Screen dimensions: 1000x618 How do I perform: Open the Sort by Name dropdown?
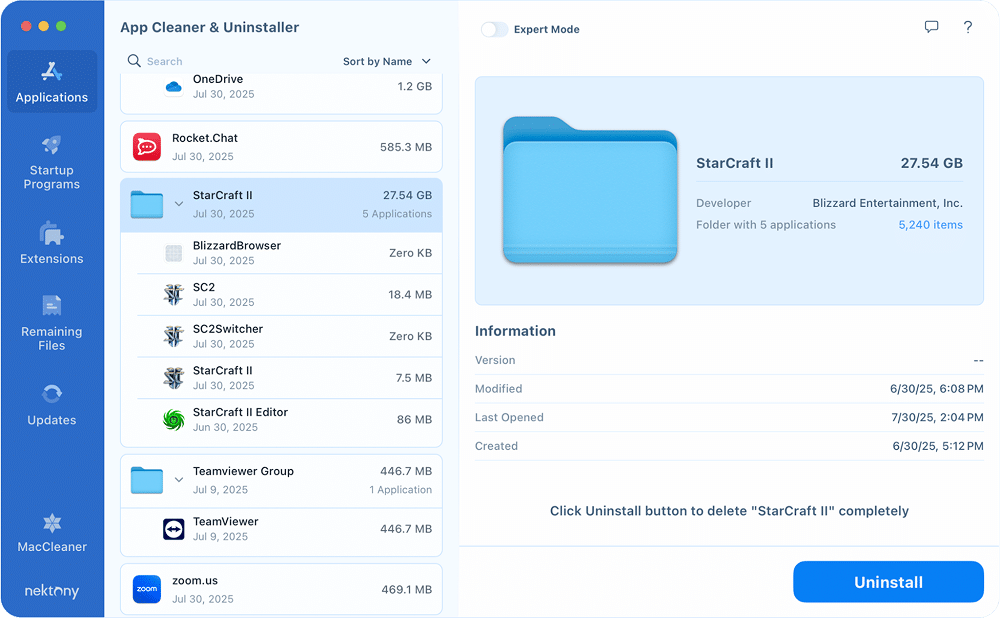387,61
